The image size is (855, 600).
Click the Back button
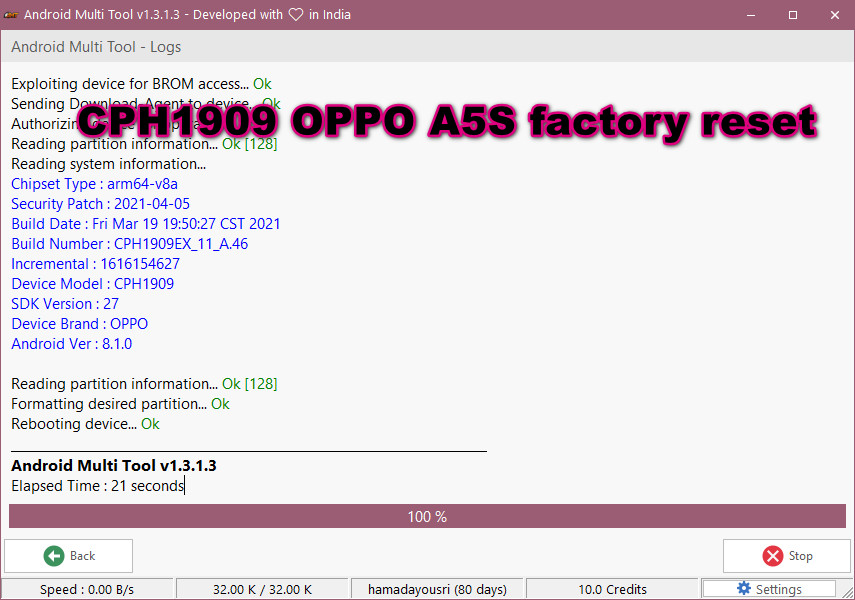pyautogui.click(x=68, y=556)
